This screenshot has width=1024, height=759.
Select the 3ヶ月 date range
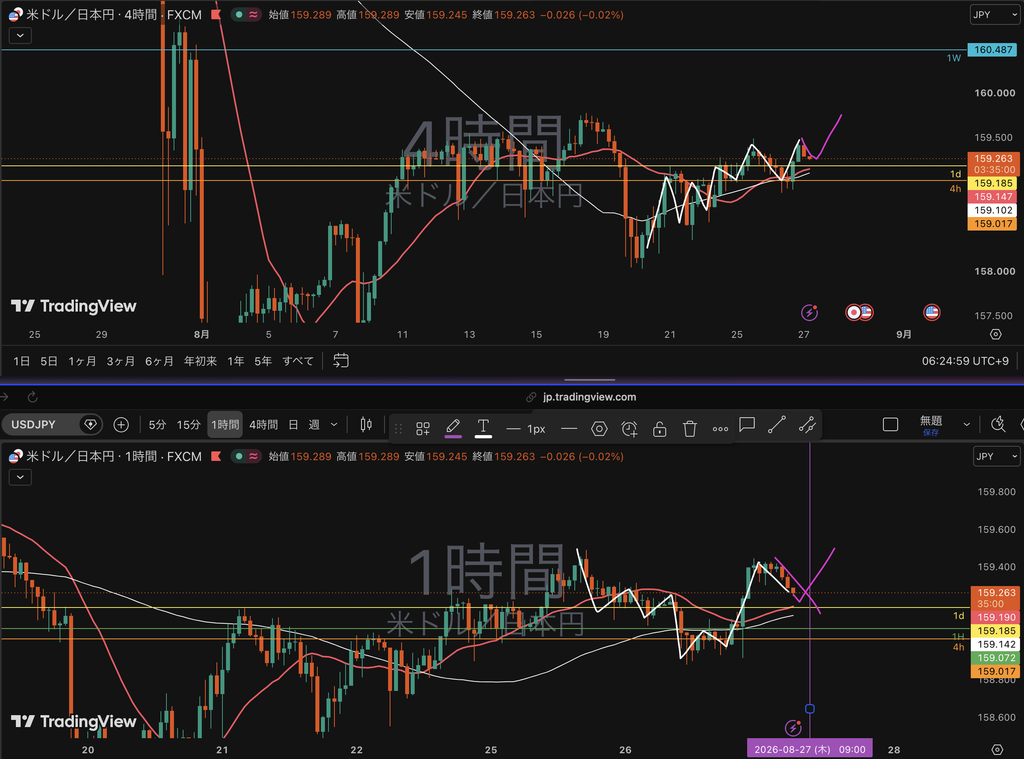pos(121,361)
